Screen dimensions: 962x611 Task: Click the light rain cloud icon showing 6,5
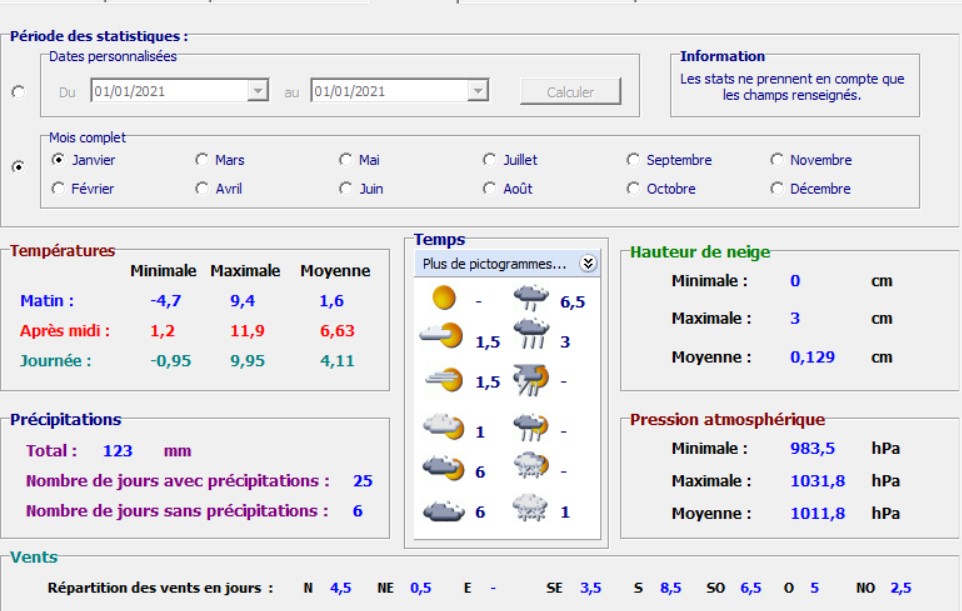click(530, 297)
